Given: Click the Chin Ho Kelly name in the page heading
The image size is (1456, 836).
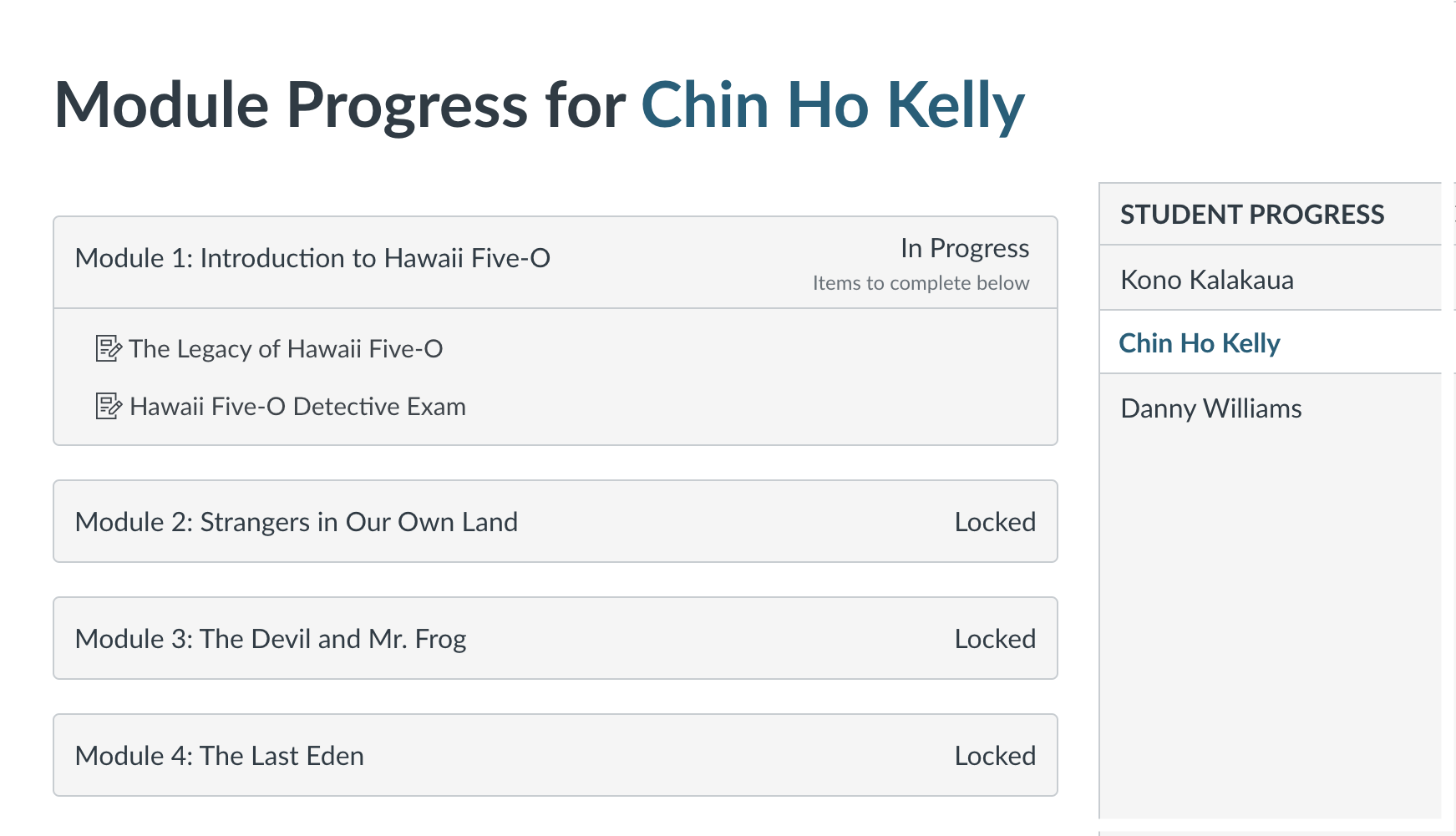Looking at the screenshot, I should click(x=832, y=105).
